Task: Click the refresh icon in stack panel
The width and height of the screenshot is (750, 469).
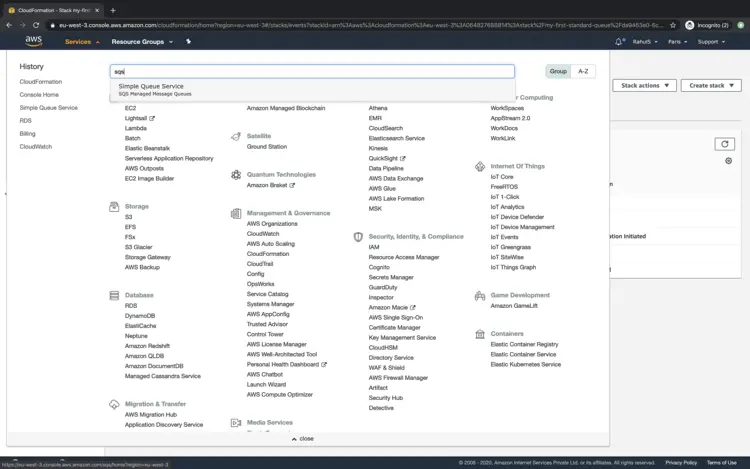Action: [x=725, y=144]
